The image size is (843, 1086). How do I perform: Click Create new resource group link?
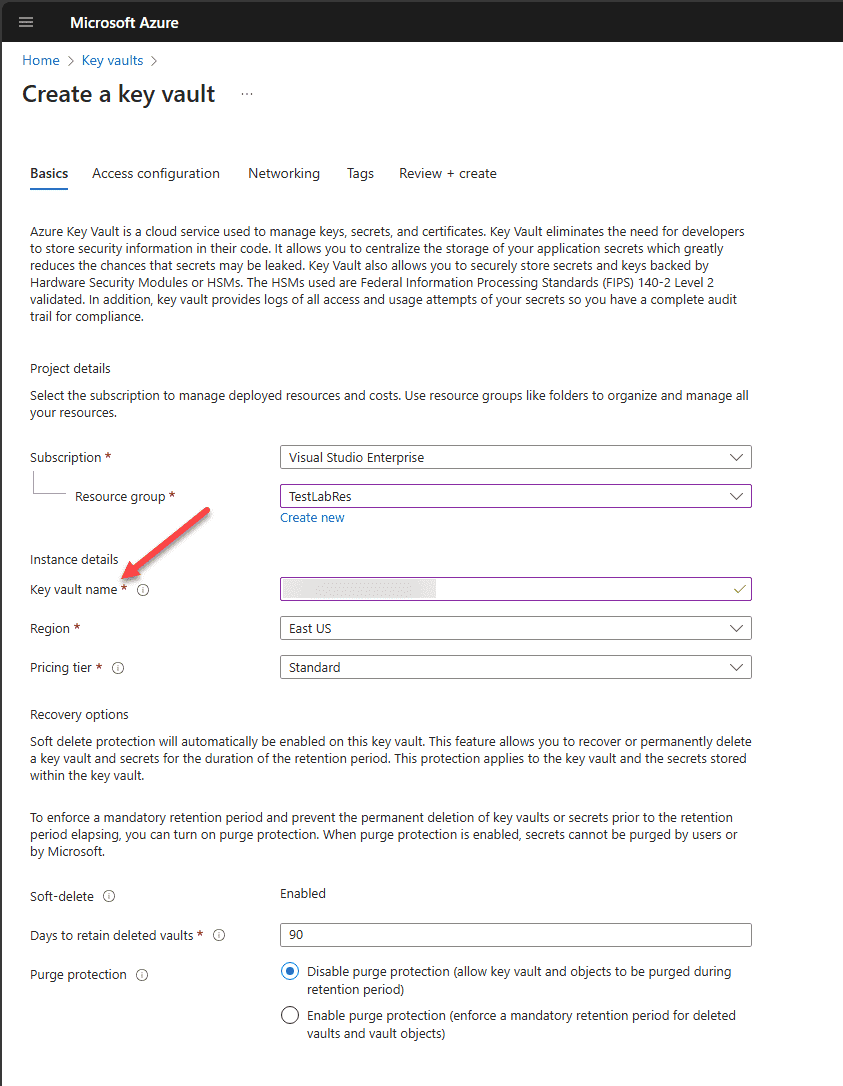pyautogui.click(x=312, y=517)
